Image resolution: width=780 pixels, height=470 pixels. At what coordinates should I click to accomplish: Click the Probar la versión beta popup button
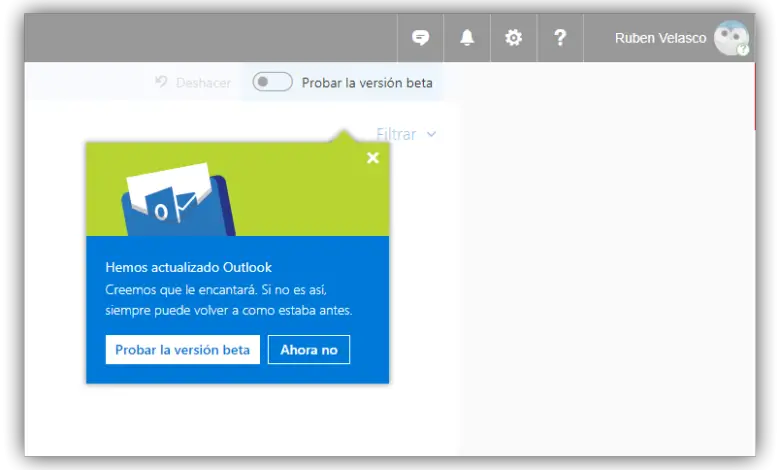point(183,350)
